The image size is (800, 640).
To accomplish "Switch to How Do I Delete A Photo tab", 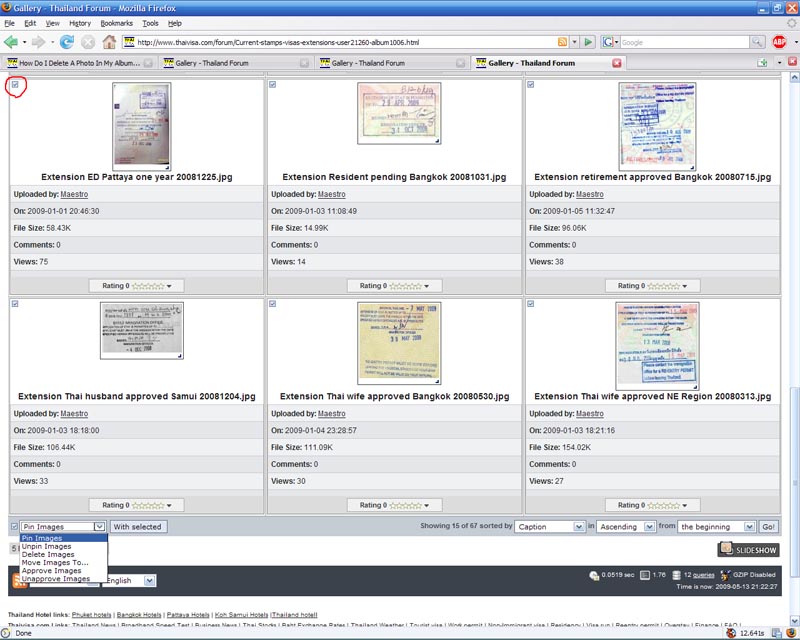I will click(x=79, y=63).
